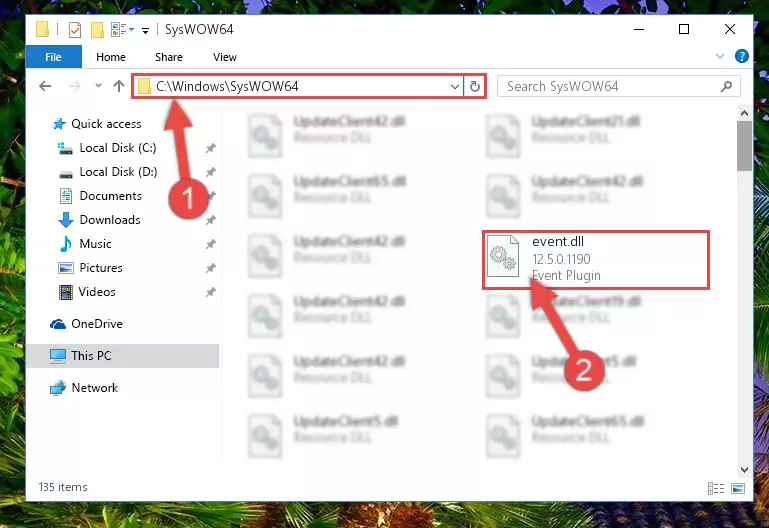
Task: Open Local Disk (C:) in sidebar
Action: point(118,148)
